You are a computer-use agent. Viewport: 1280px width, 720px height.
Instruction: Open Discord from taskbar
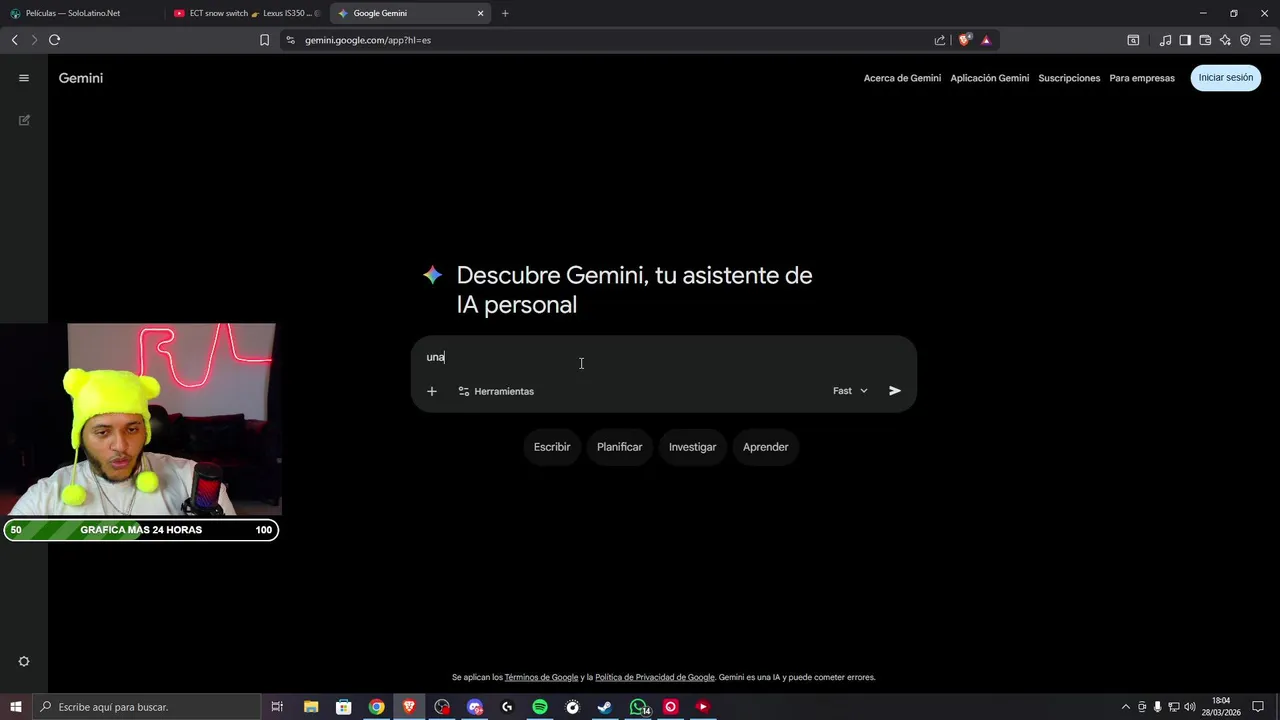(475, 707)
